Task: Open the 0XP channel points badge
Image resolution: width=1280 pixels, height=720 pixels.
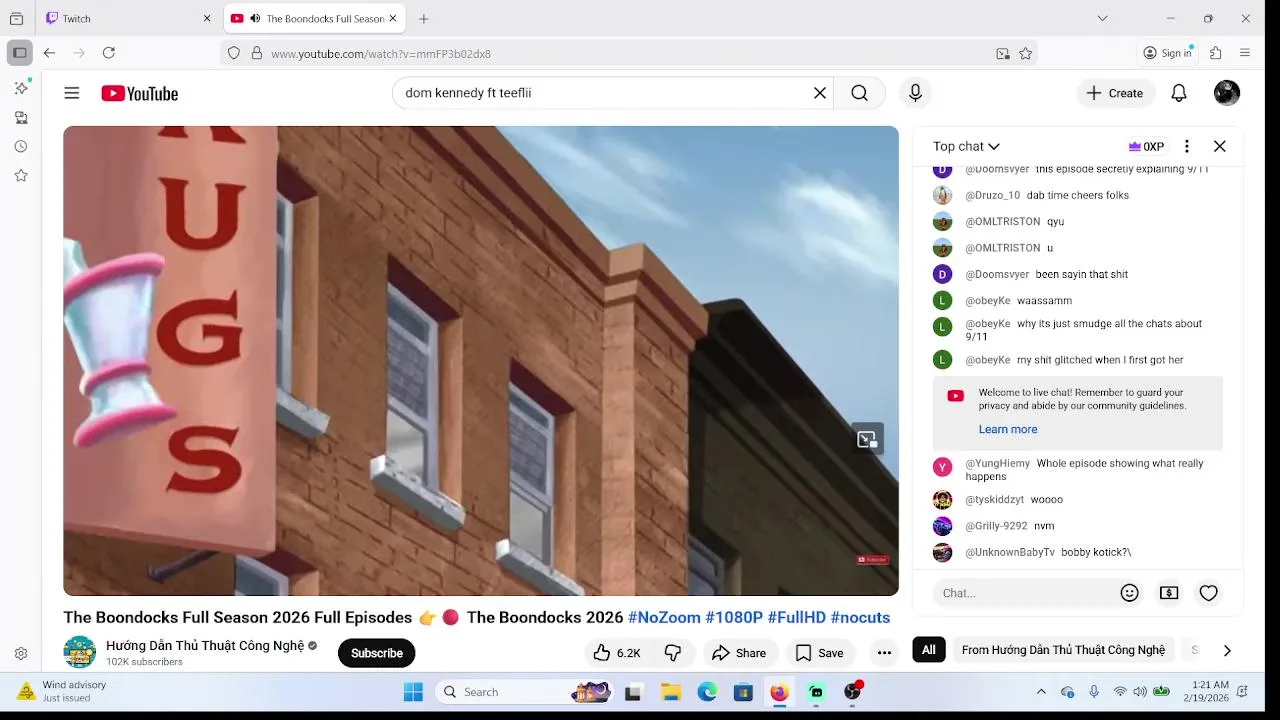Action: 1146,146
